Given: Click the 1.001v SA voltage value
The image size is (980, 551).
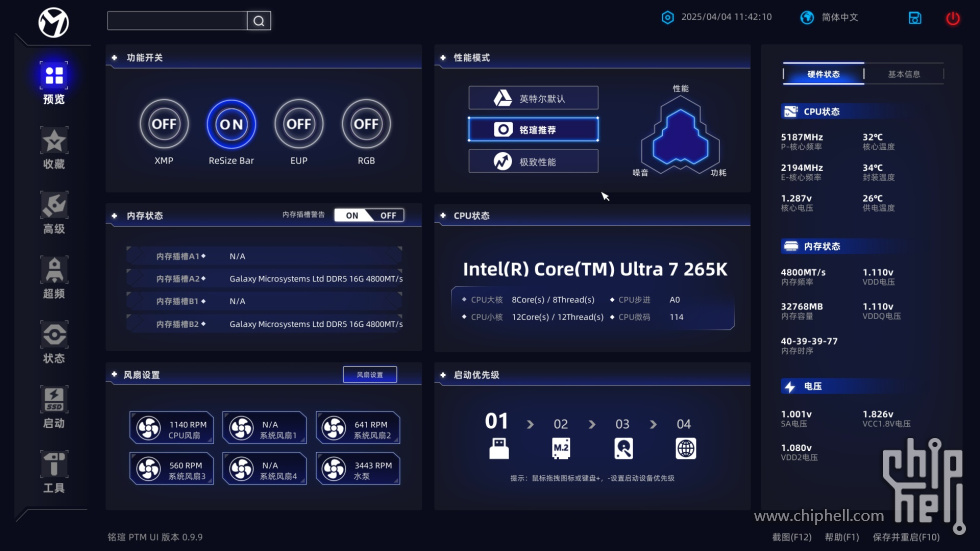Looking at the screenshot, I should pos(796,414).
